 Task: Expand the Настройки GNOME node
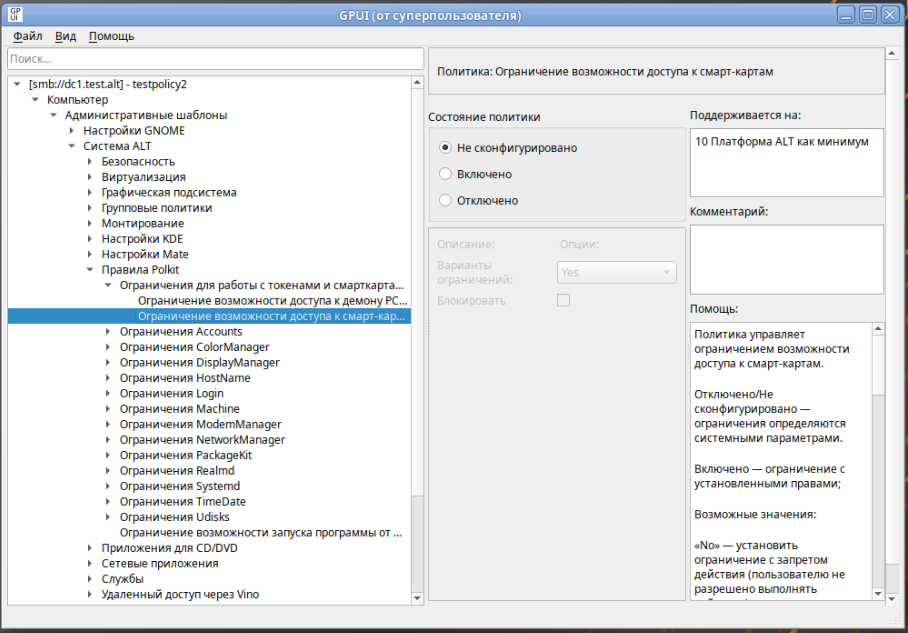[72, 130]
